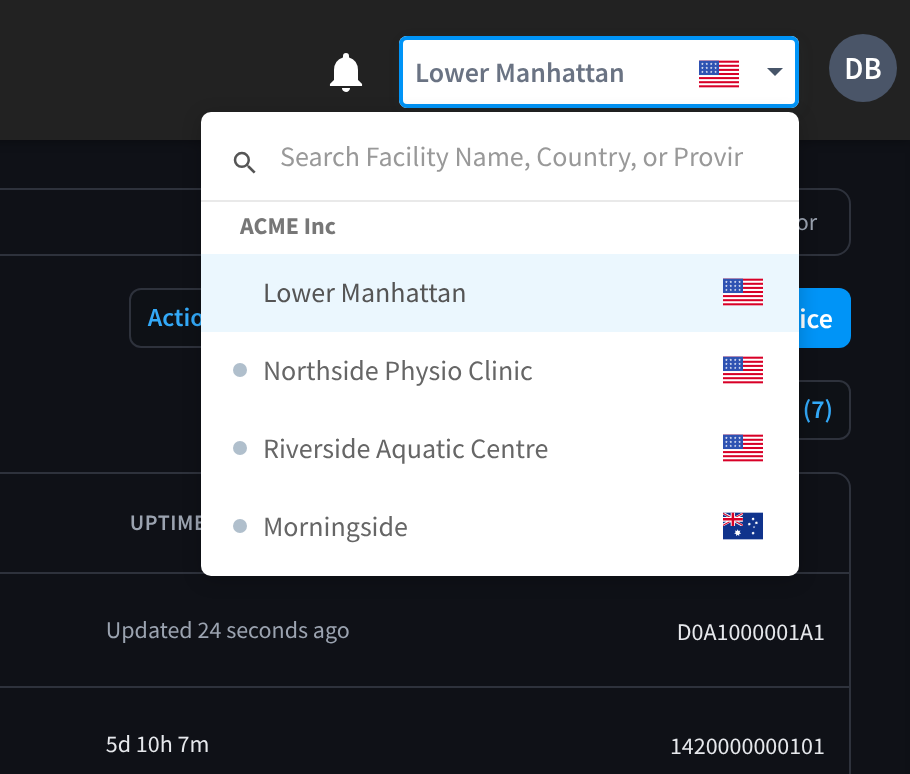The image size is (910, 774).
Task: Click the button showing count (7)
Action: pyautogui.click(x=824, y=410)
